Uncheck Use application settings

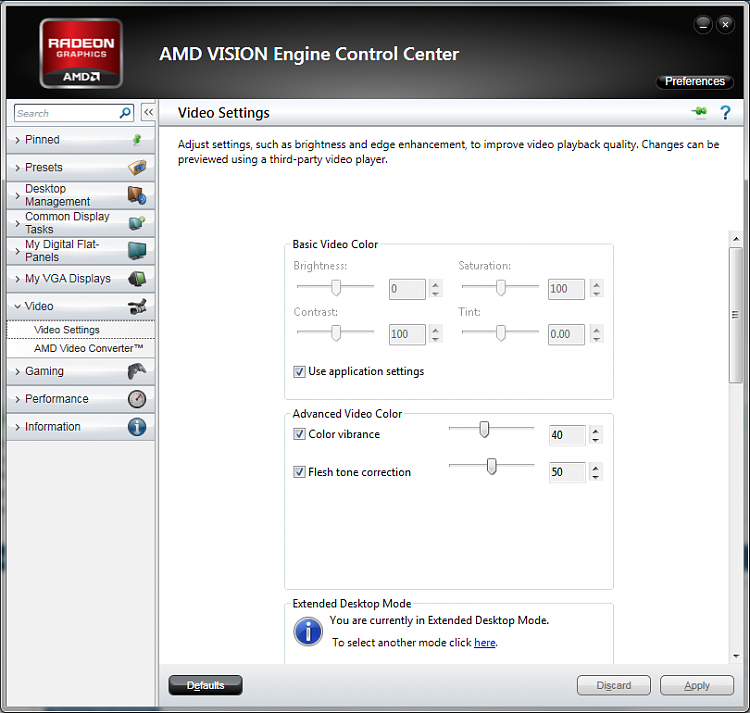pyautogui.click(x=299, y=372)
